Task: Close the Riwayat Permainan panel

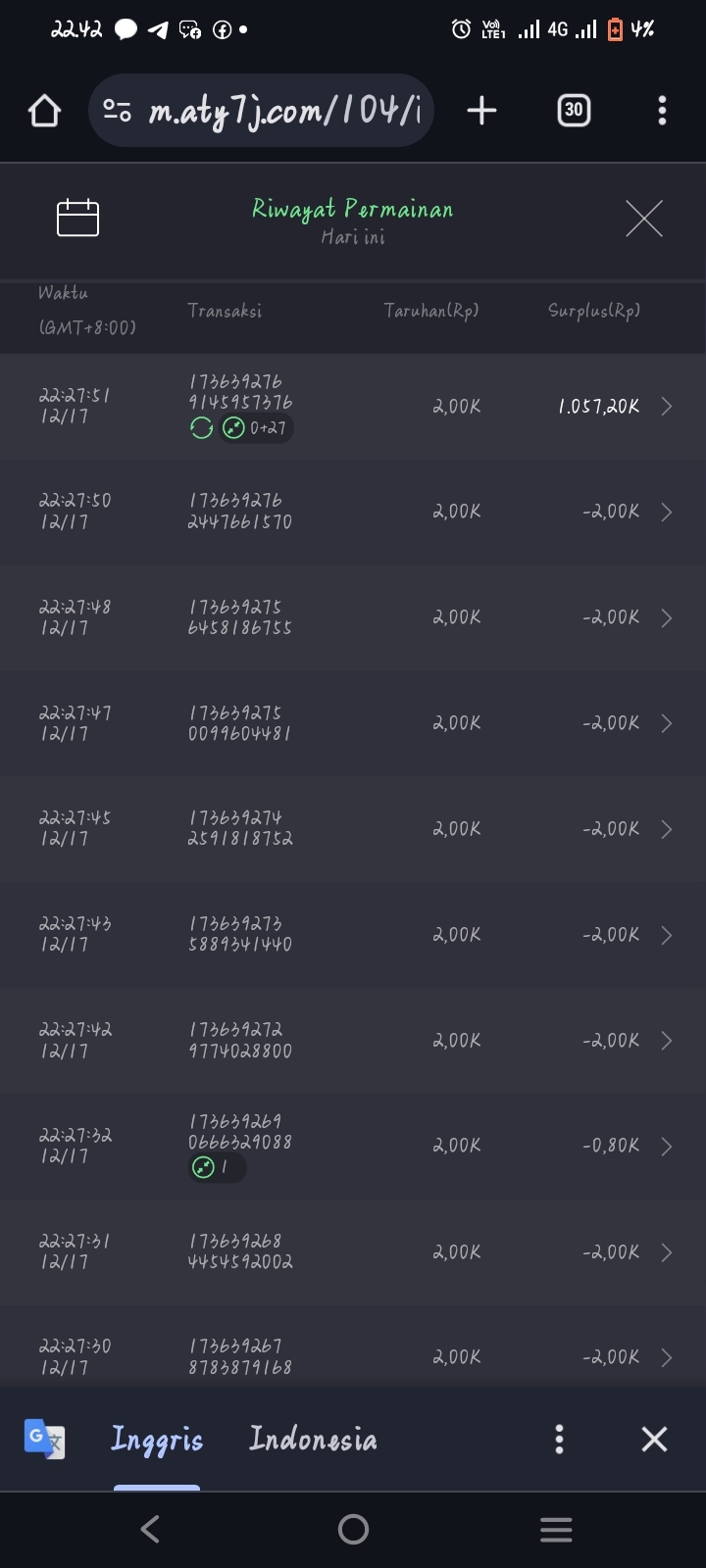Action: tap(644, 218)
